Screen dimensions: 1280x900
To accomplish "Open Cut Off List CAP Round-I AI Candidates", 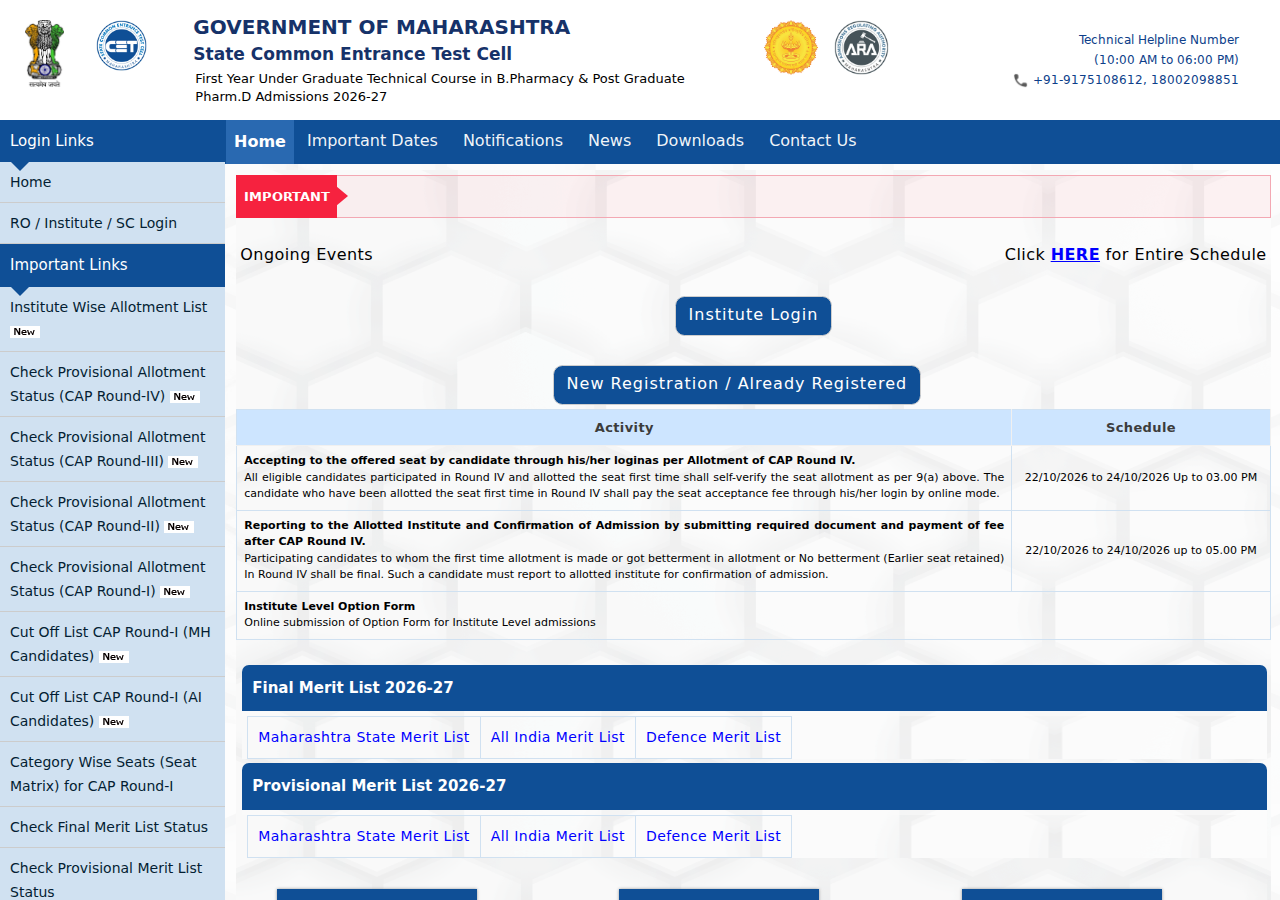I will (x=112, y=709).
